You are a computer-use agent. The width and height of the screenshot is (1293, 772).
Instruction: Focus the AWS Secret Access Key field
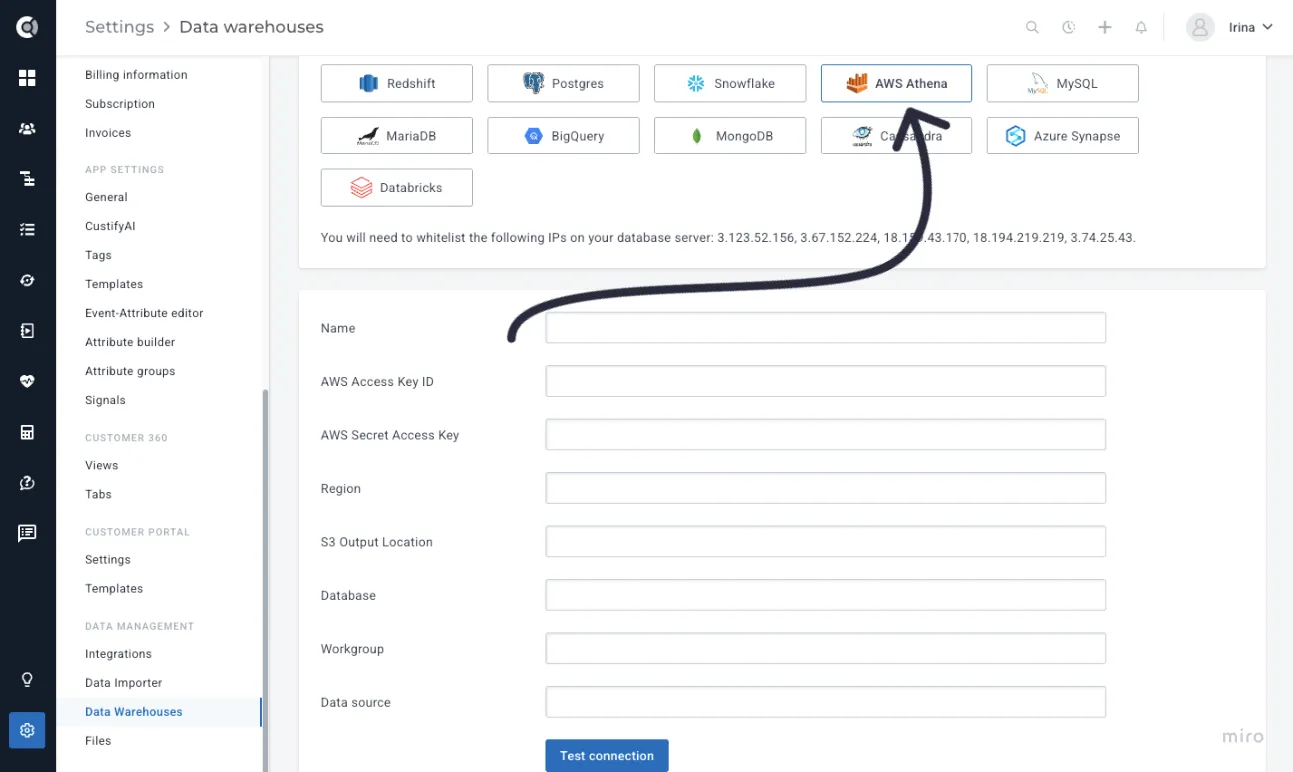pyautogui.click(x=826, y=435)
